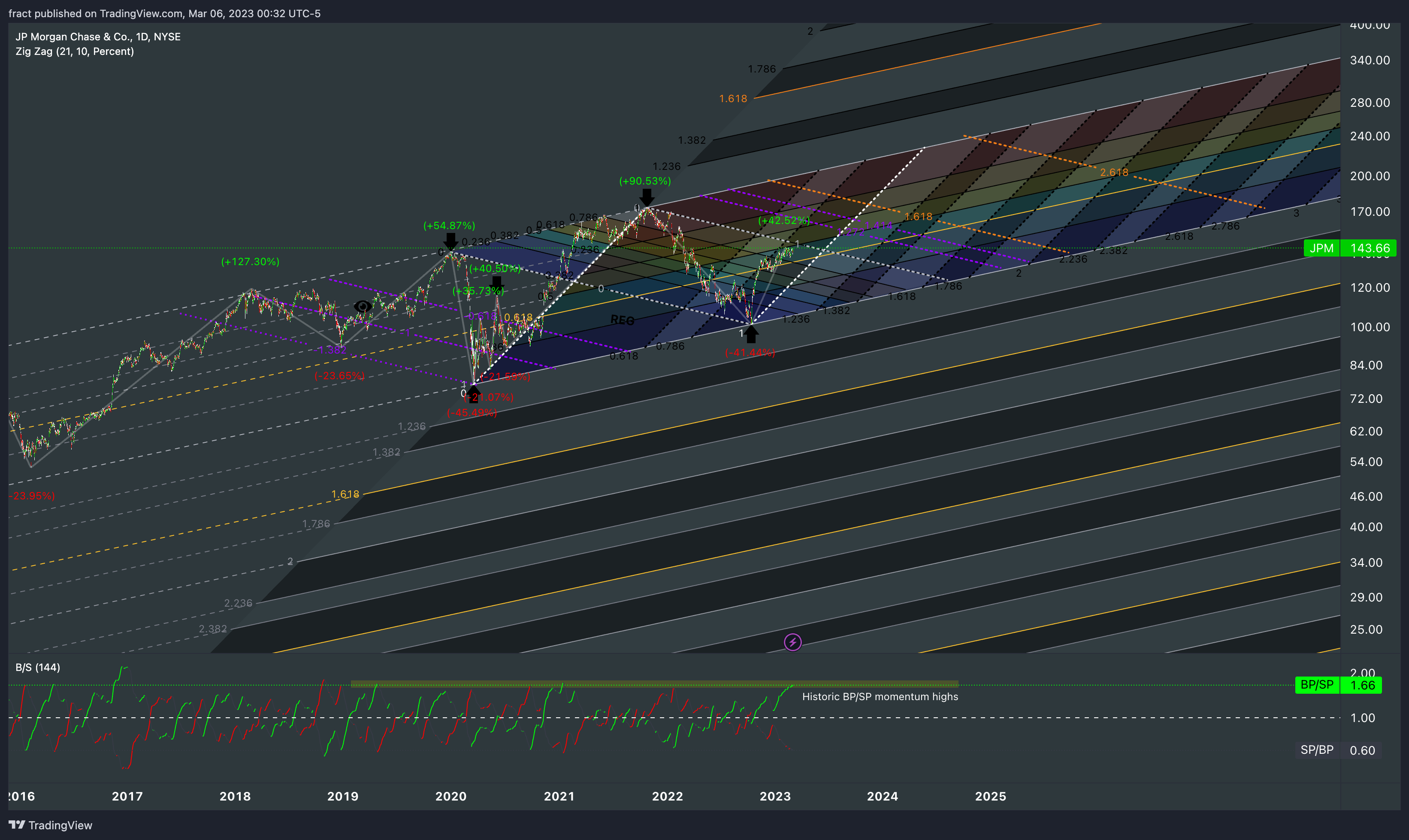Click the 'Historic BP/SP momentum highs' annotation
1409x840 pixels.
(x=880, y=697)
